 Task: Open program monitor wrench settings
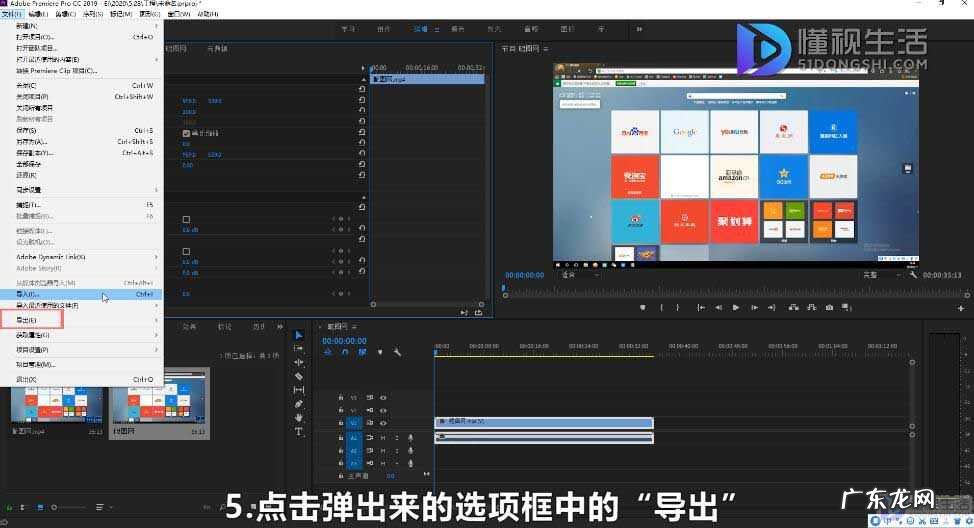point(913,275)
